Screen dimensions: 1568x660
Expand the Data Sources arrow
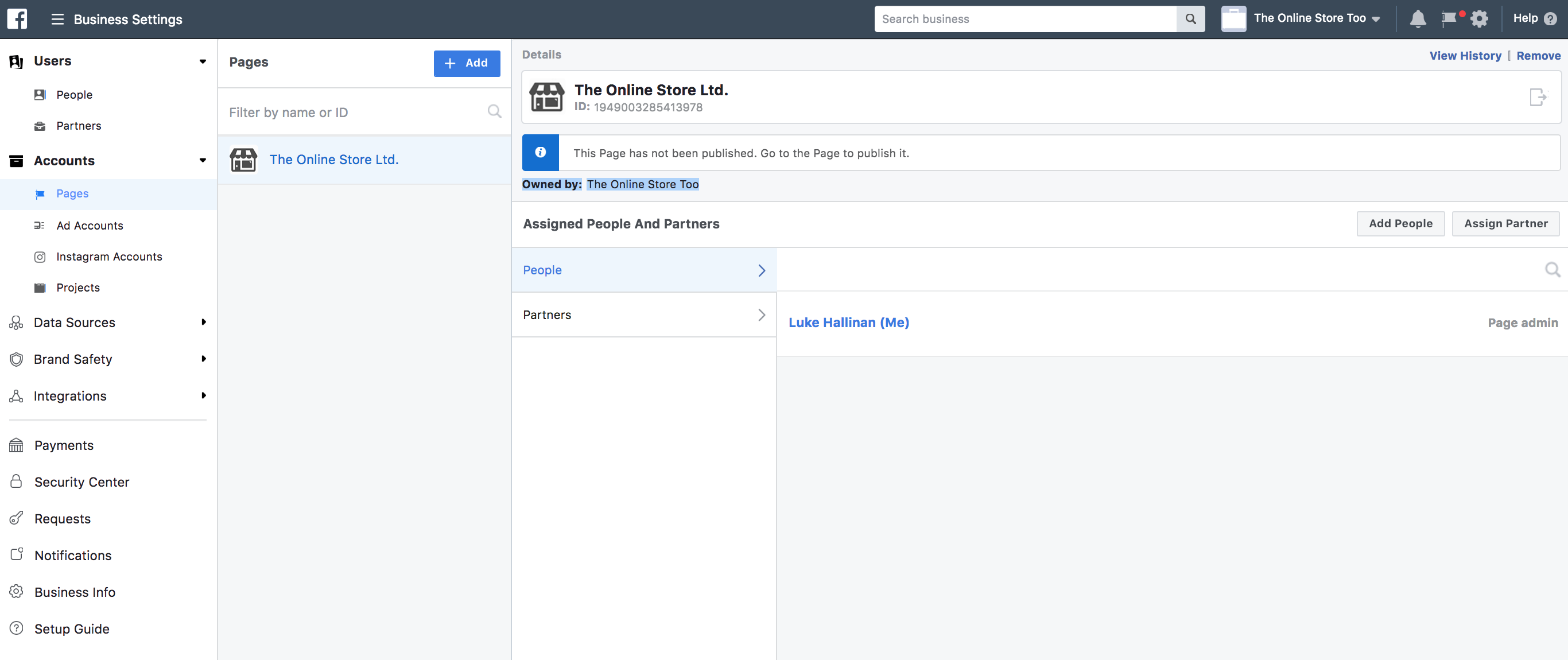[x=203, y=322]
